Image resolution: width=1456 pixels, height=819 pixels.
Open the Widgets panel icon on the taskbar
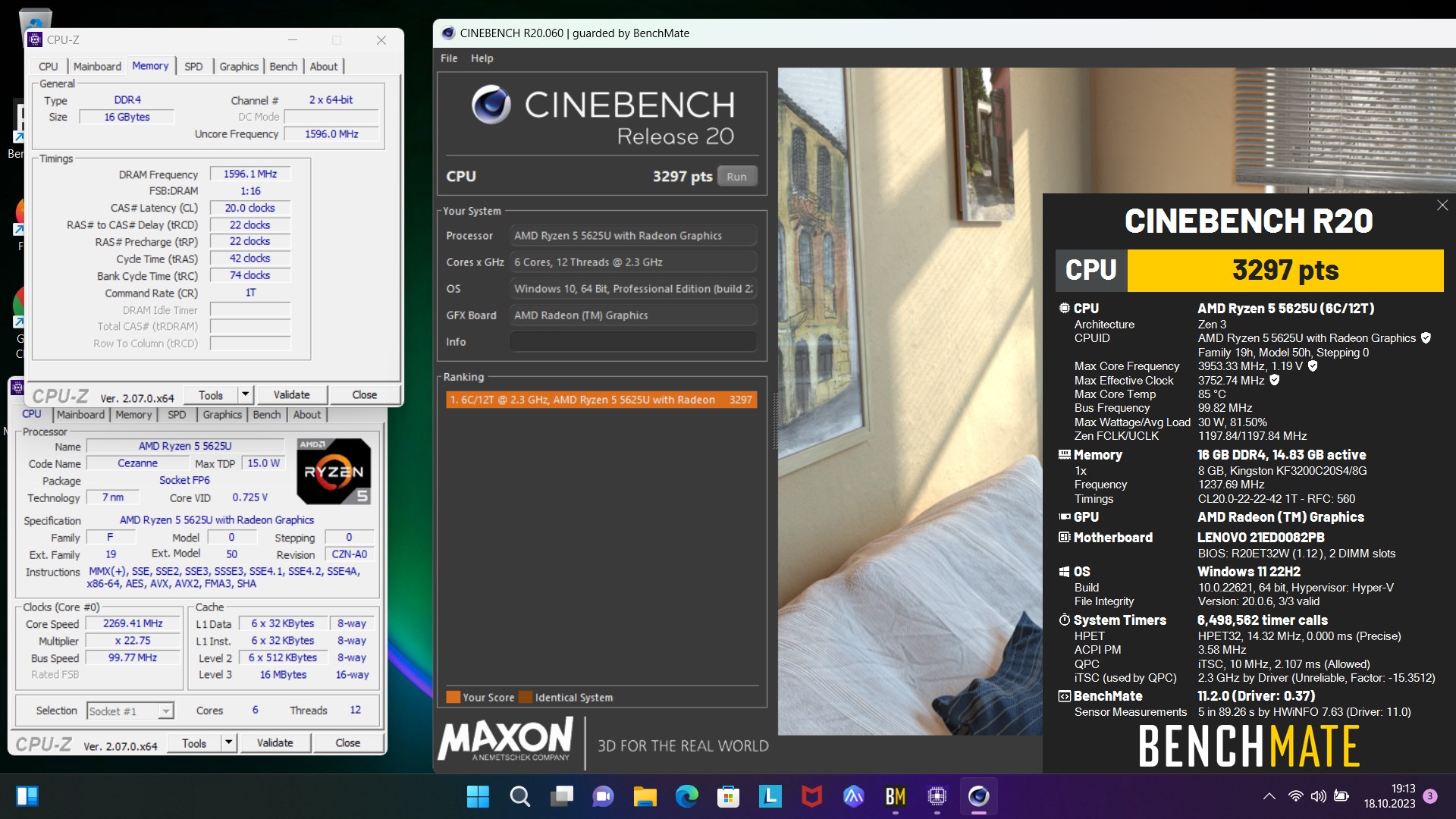[x=27, y=796]
